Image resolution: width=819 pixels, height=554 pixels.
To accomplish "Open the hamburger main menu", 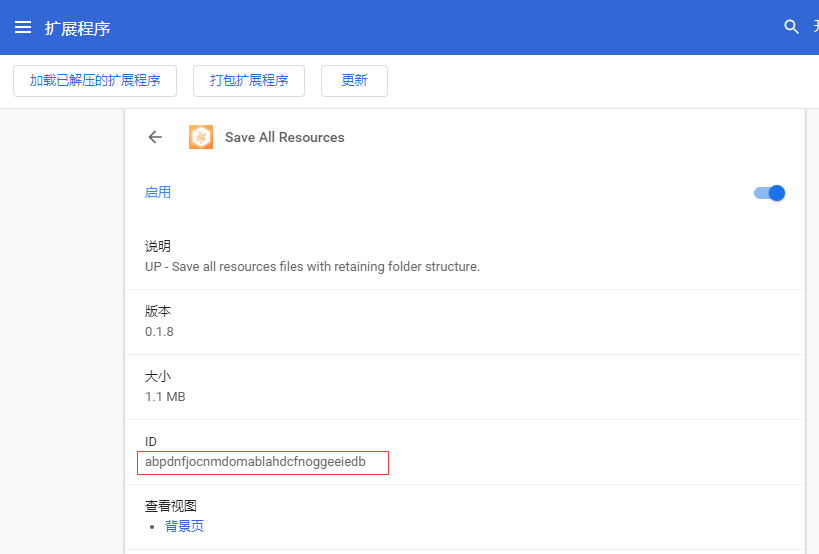I will 23,27.
